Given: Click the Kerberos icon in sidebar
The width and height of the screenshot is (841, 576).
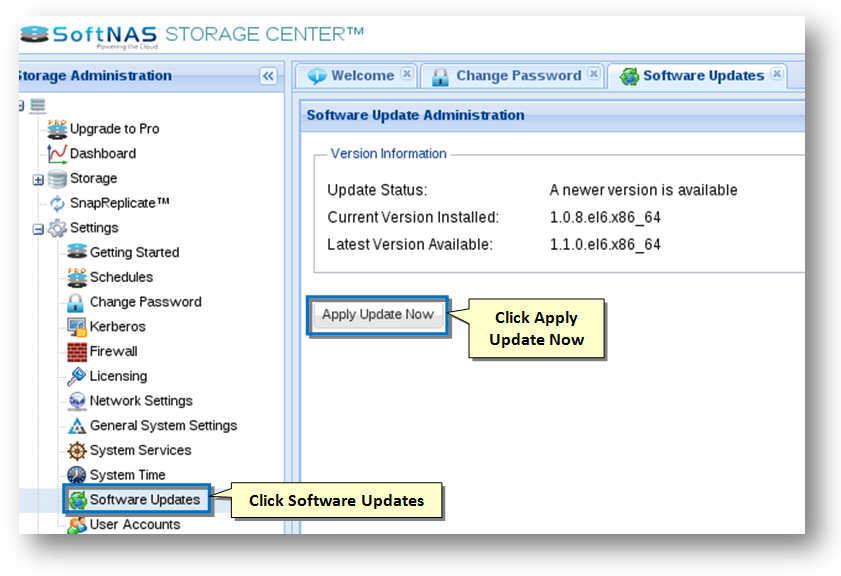Looking at the screenshot, I should 77,327.
